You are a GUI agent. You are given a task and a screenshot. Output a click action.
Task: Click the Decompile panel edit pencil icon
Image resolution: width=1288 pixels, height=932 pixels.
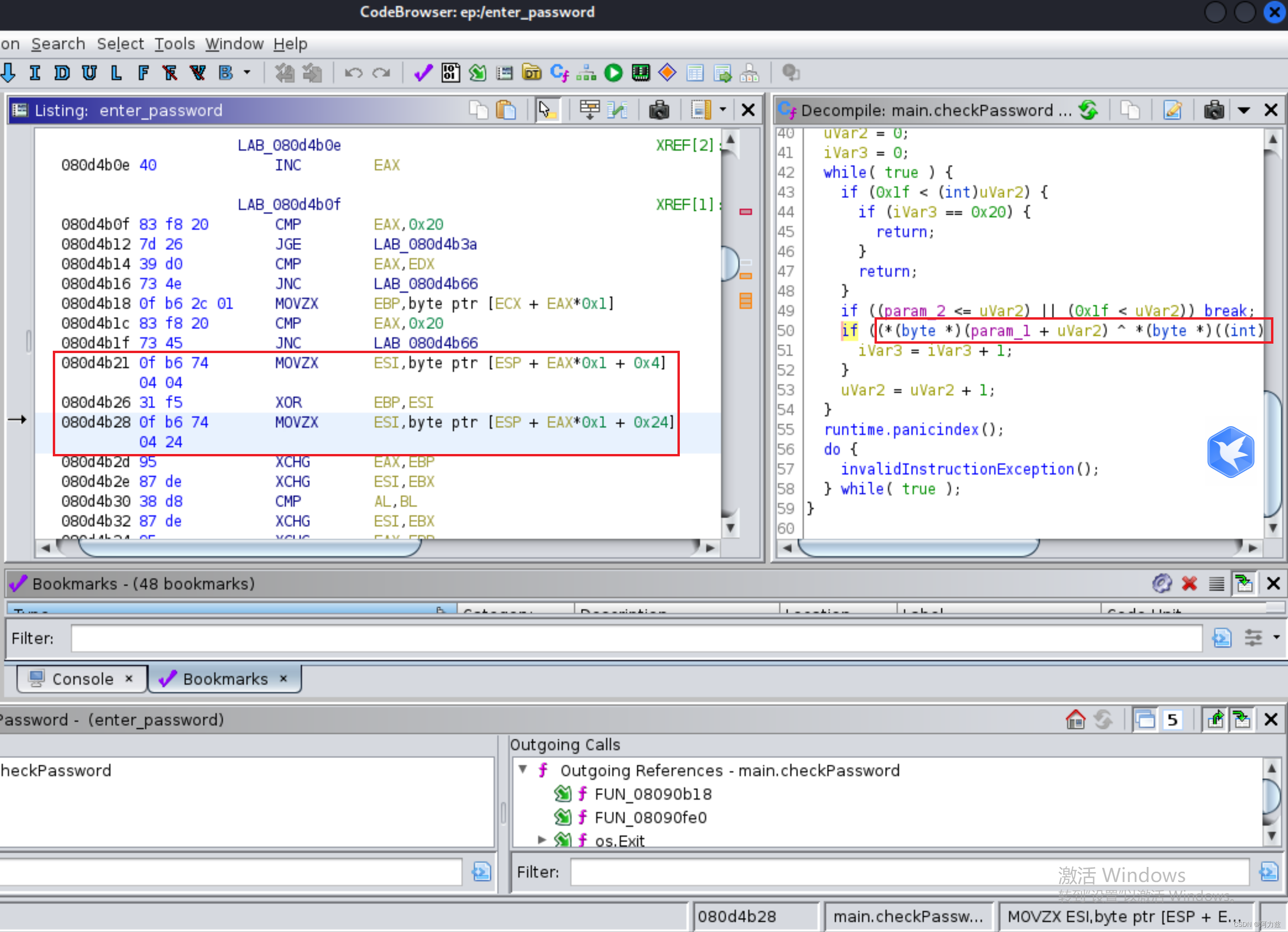coord(1172,110)
